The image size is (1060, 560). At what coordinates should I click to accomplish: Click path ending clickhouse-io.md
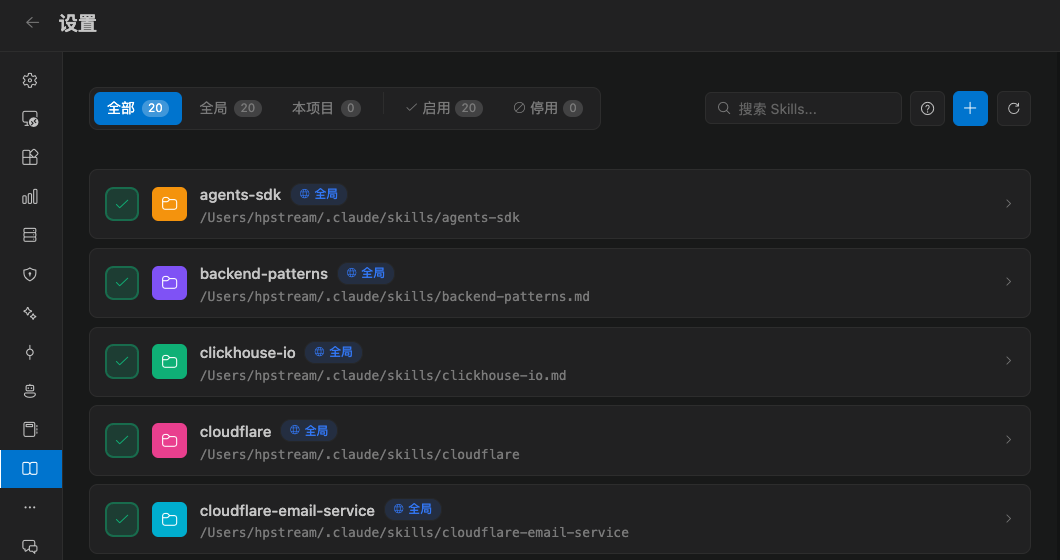383,375
